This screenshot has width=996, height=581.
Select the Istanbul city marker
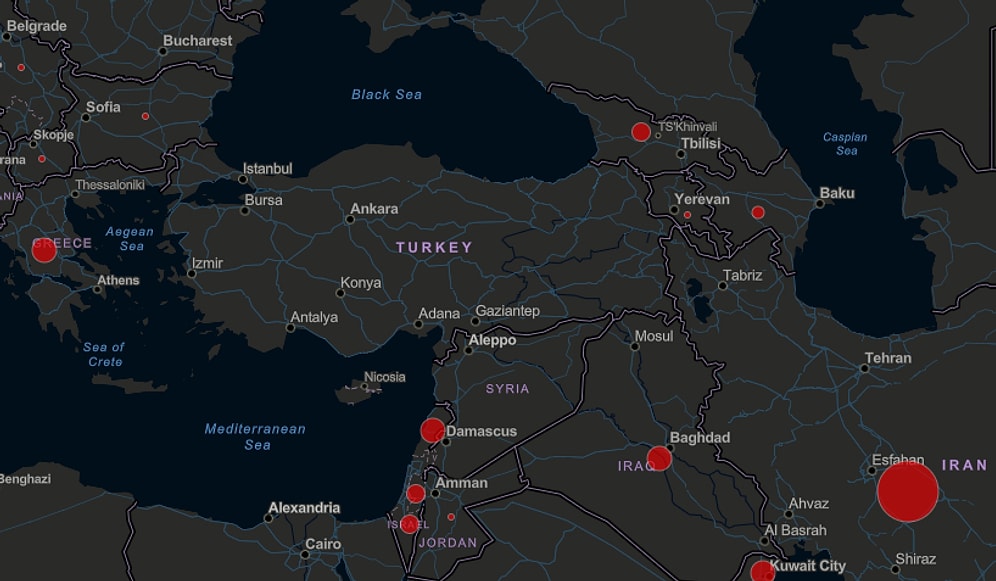coord(243,179)
